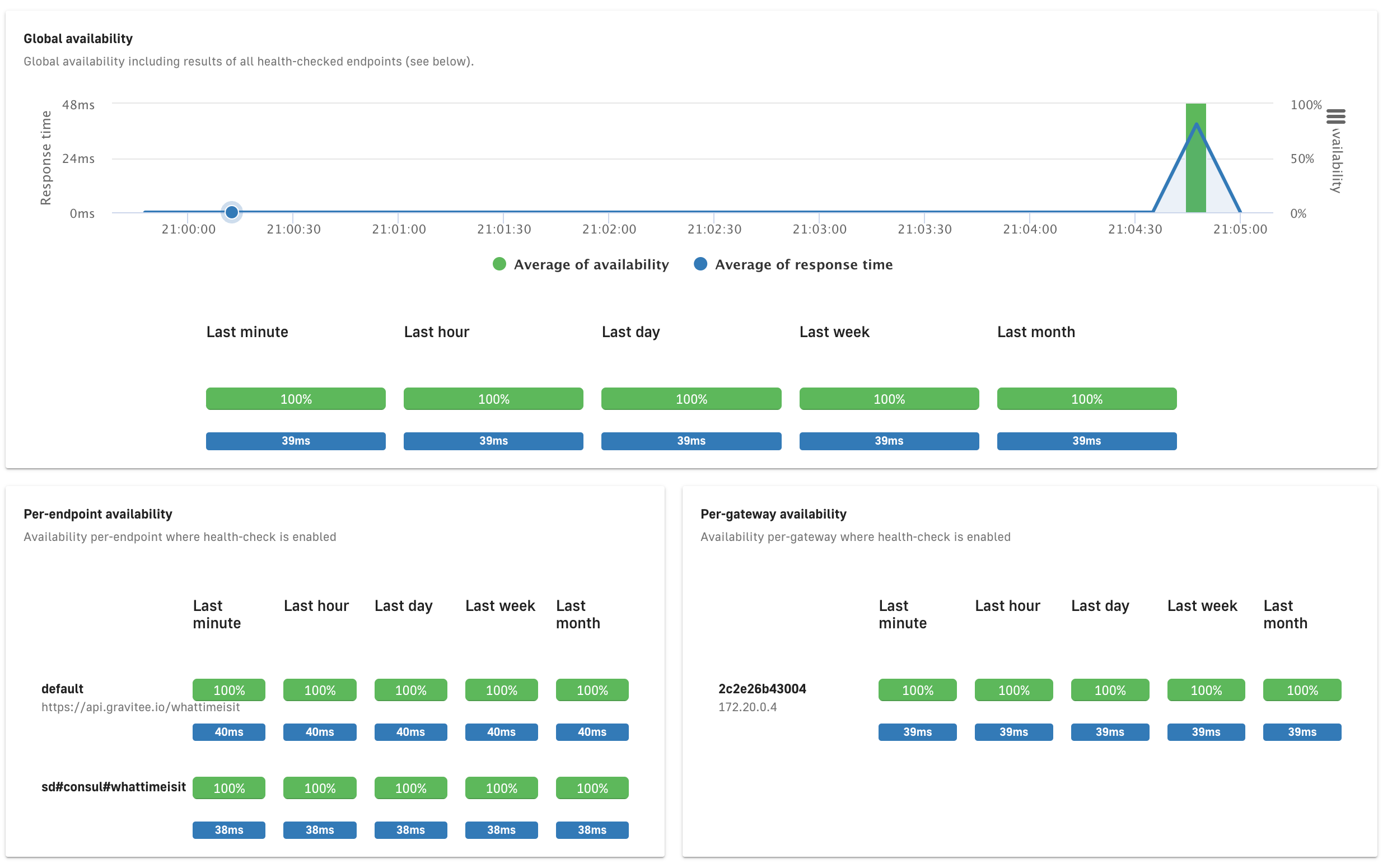Click gateway Last week 100% availability badge

tap(1206, 690)
